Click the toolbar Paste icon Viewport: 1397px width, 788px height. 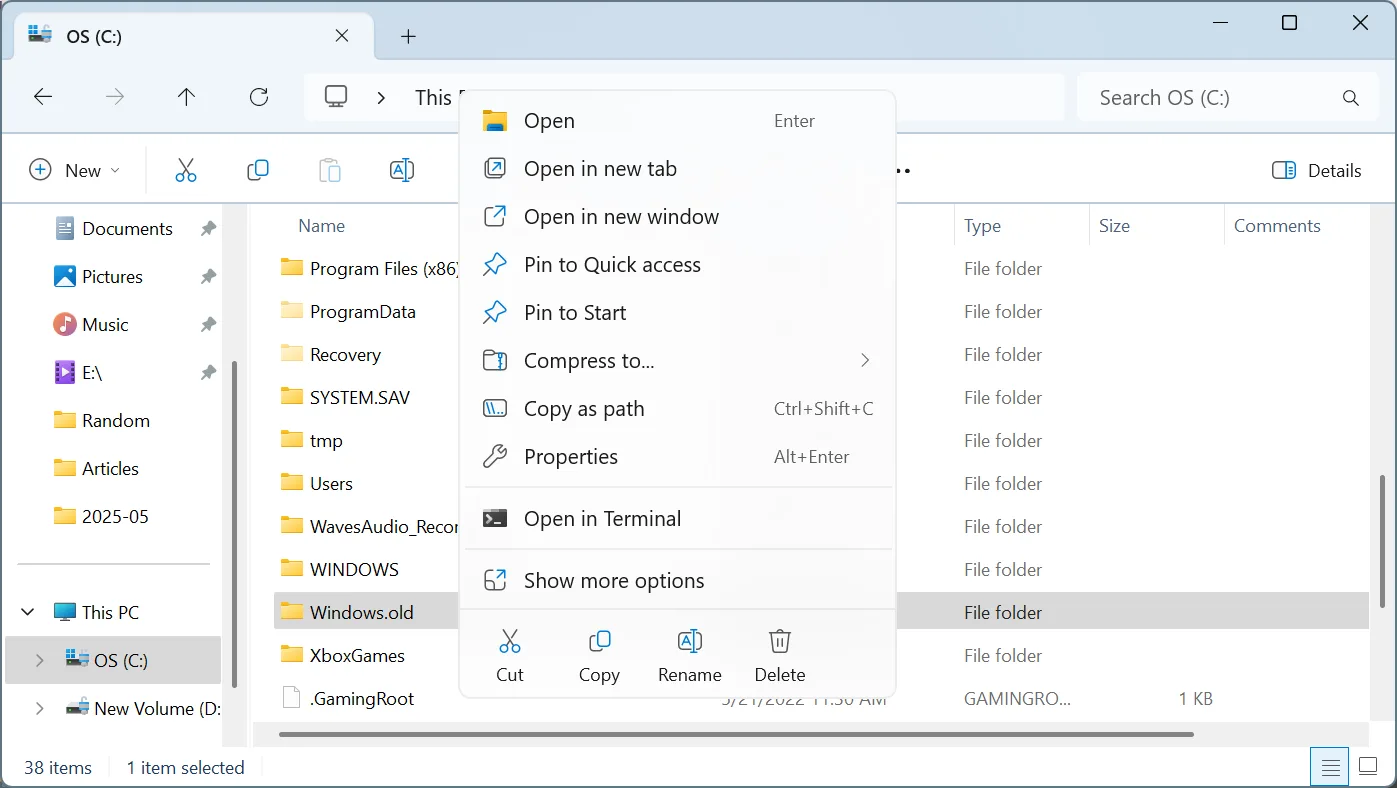[330, 170]
